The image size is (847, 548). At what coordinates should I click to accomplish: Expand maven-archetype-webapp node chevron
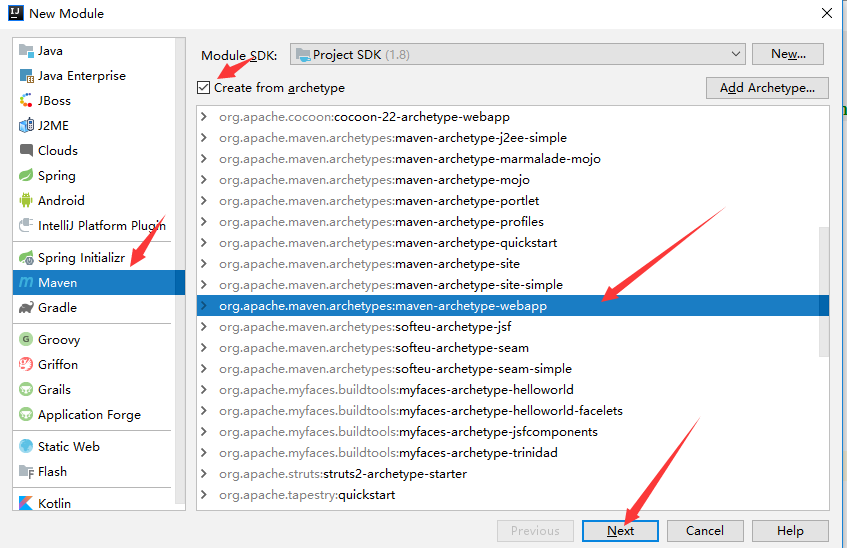[204, 306]
